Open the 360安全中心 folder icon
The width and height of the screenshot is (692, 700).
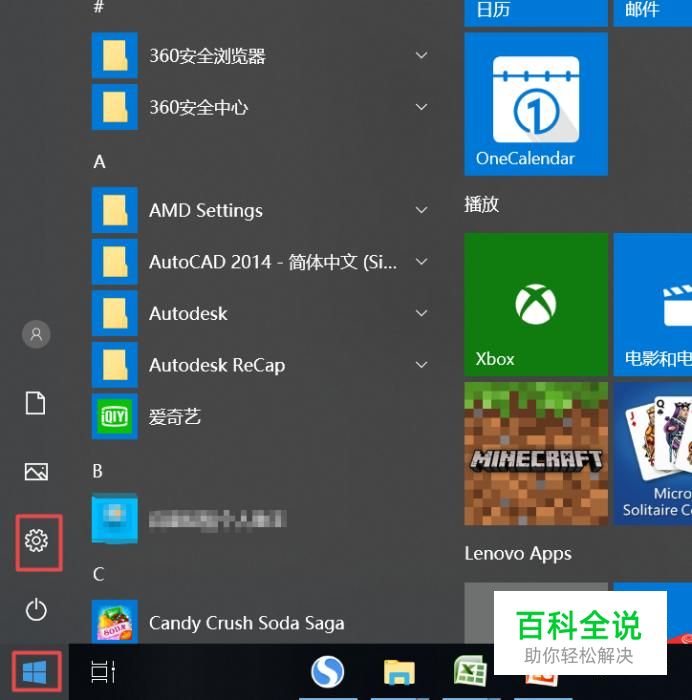(x=115, y=107)
